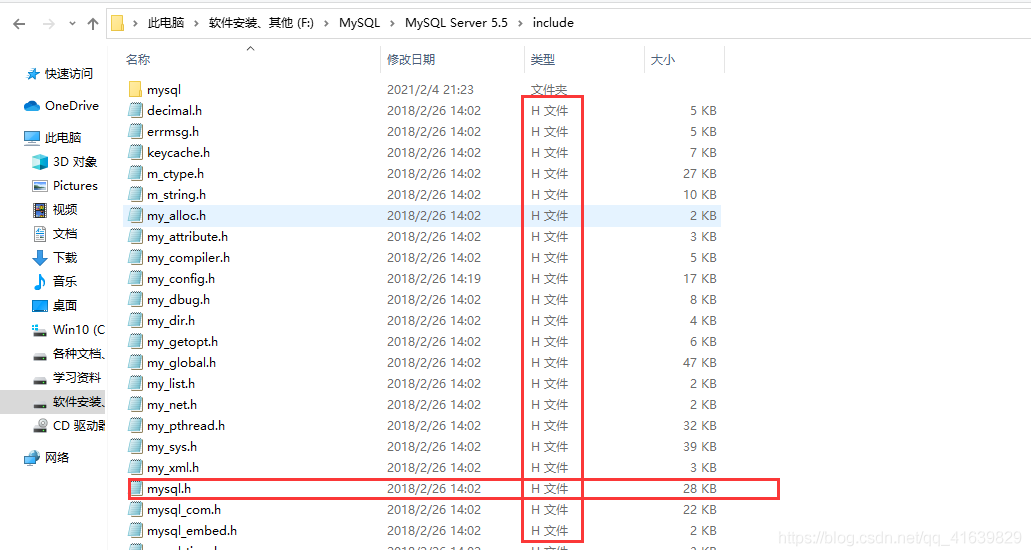1031x556 pixels.
Task: Select the mysql.h file name
Action: click(169, 489)
